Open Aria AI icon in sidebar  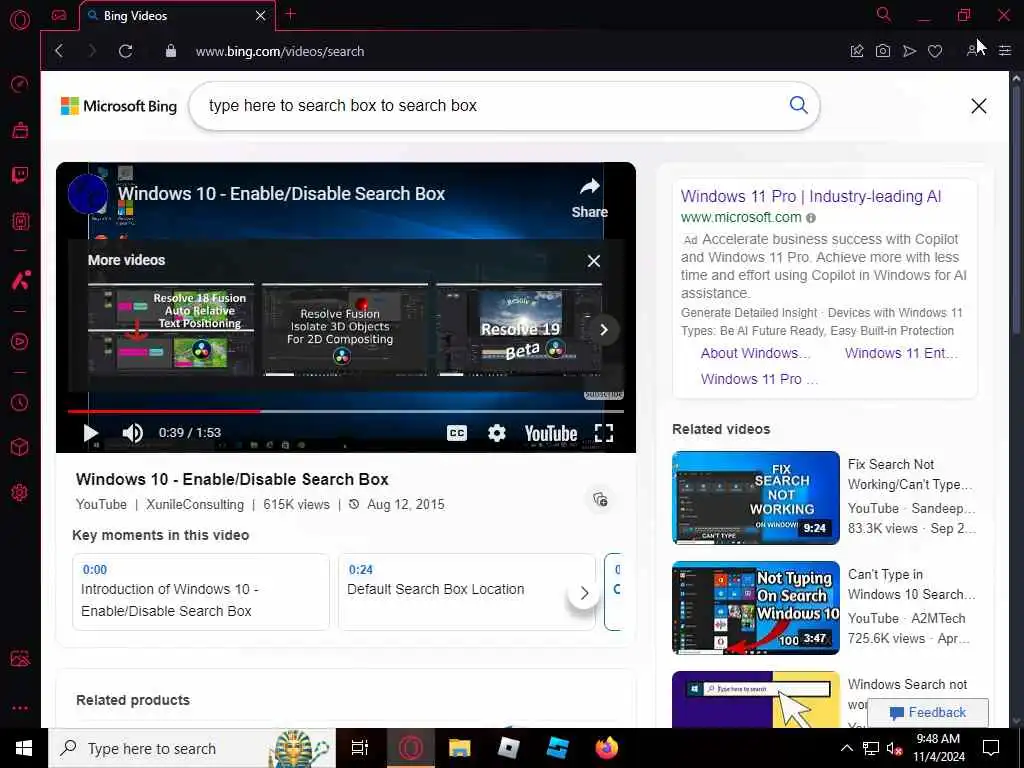(x=20, y=280)
